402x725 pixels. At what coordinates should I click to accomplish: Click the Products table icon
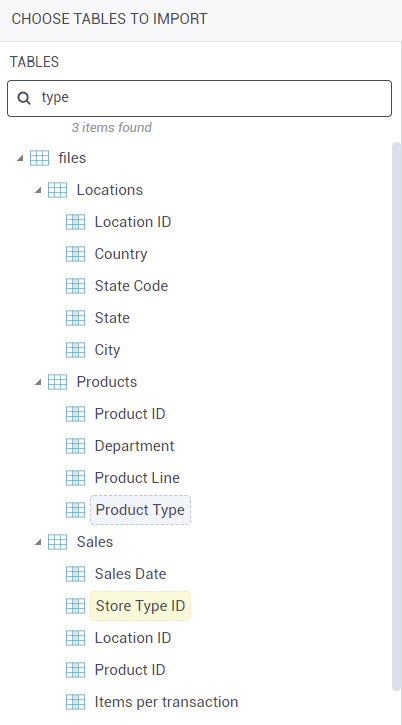pos(57,382)
